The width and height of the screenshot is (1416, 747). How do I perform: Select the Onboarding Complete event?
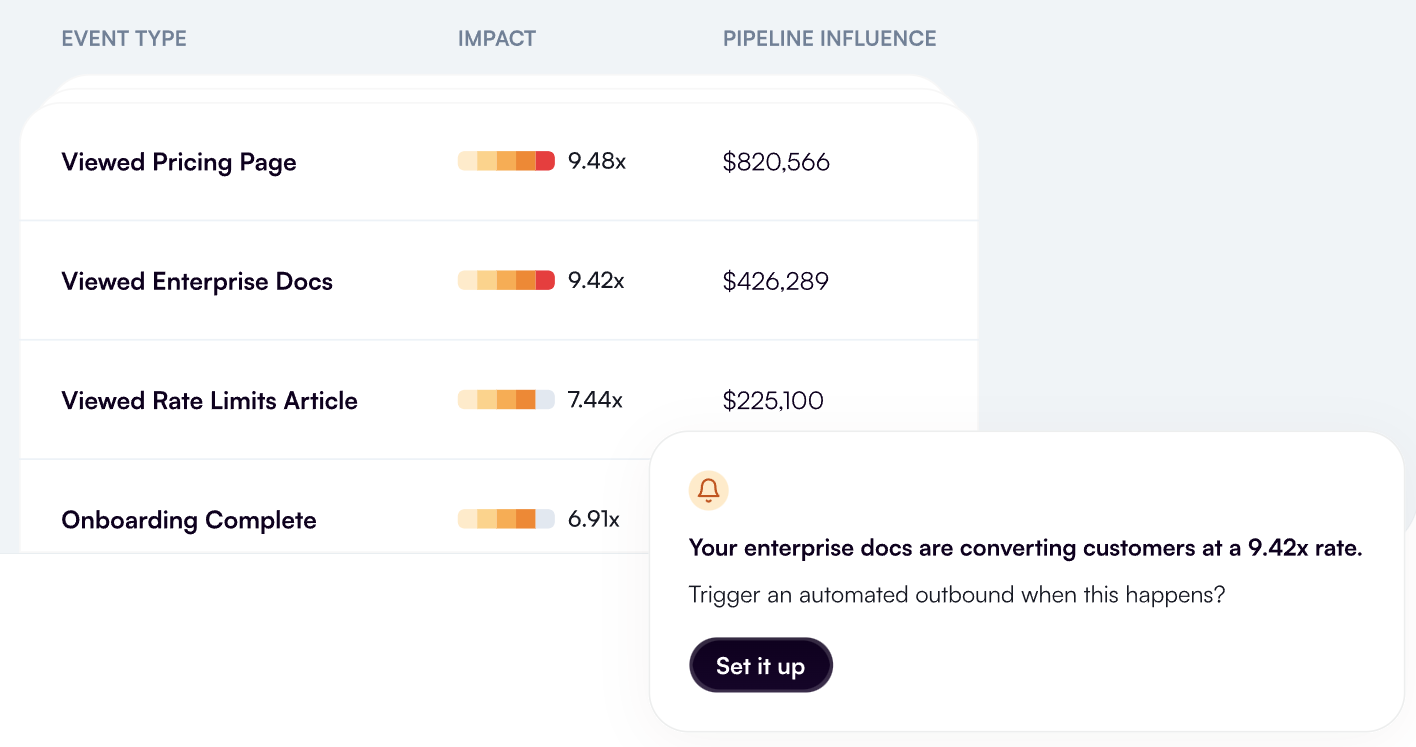[189, 520]
